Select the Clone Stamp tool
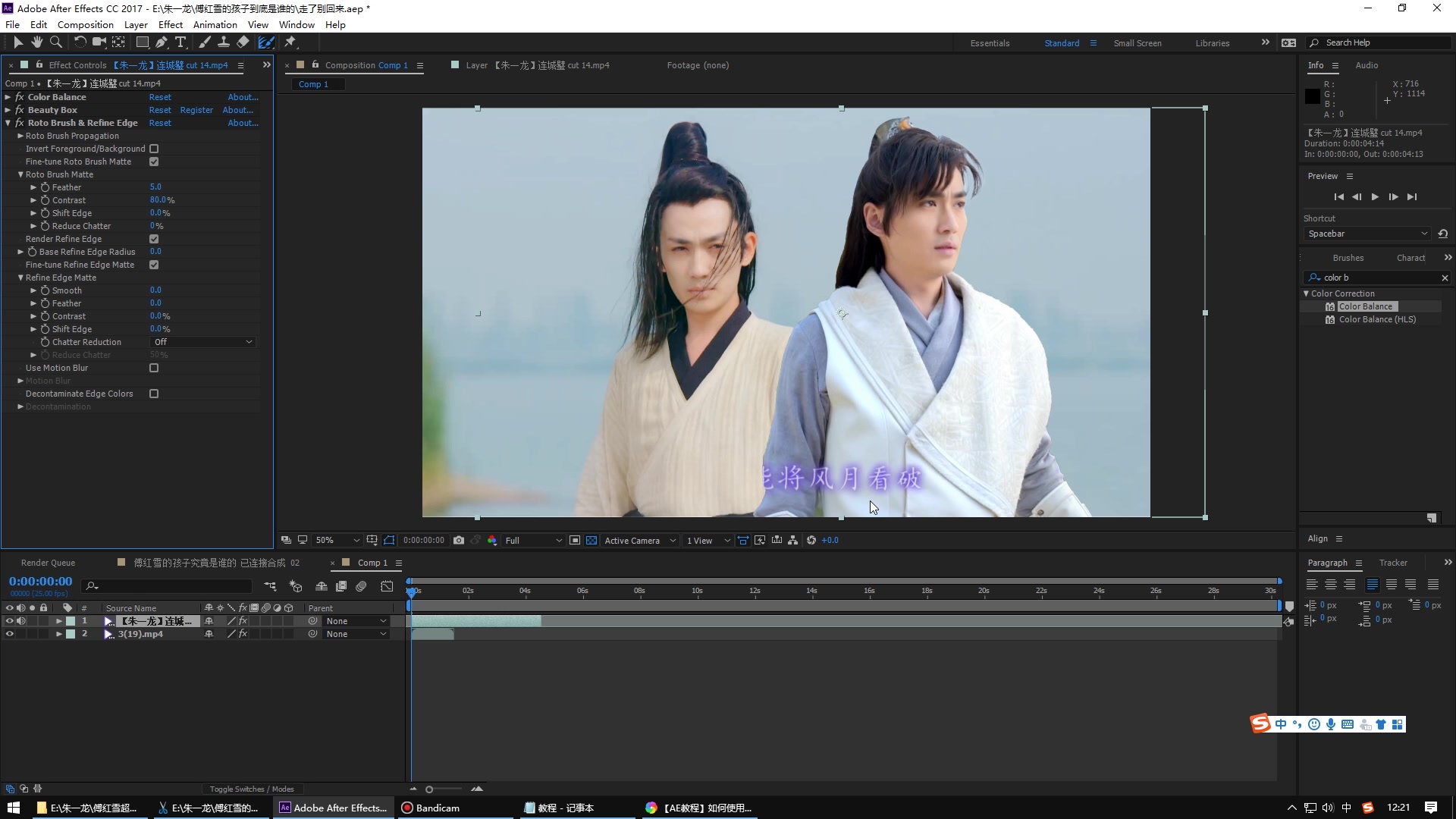The height and width of the screenshot is (819, 1456). click(x=224, y=42)
